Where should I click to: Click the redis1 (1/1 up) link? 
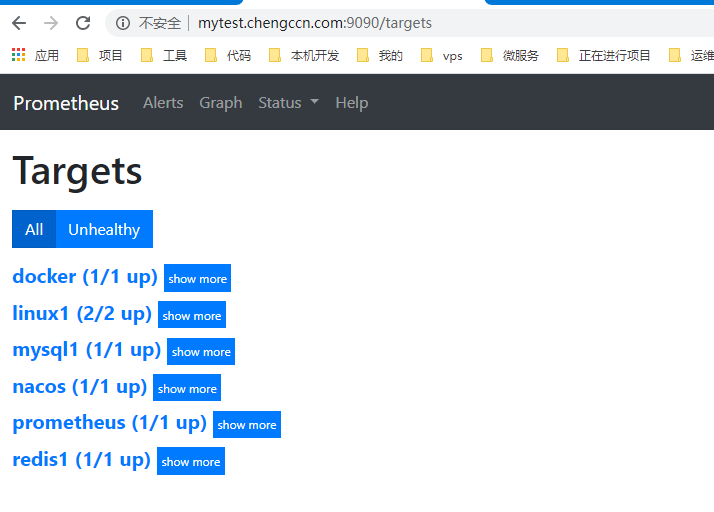click(82, 460)
